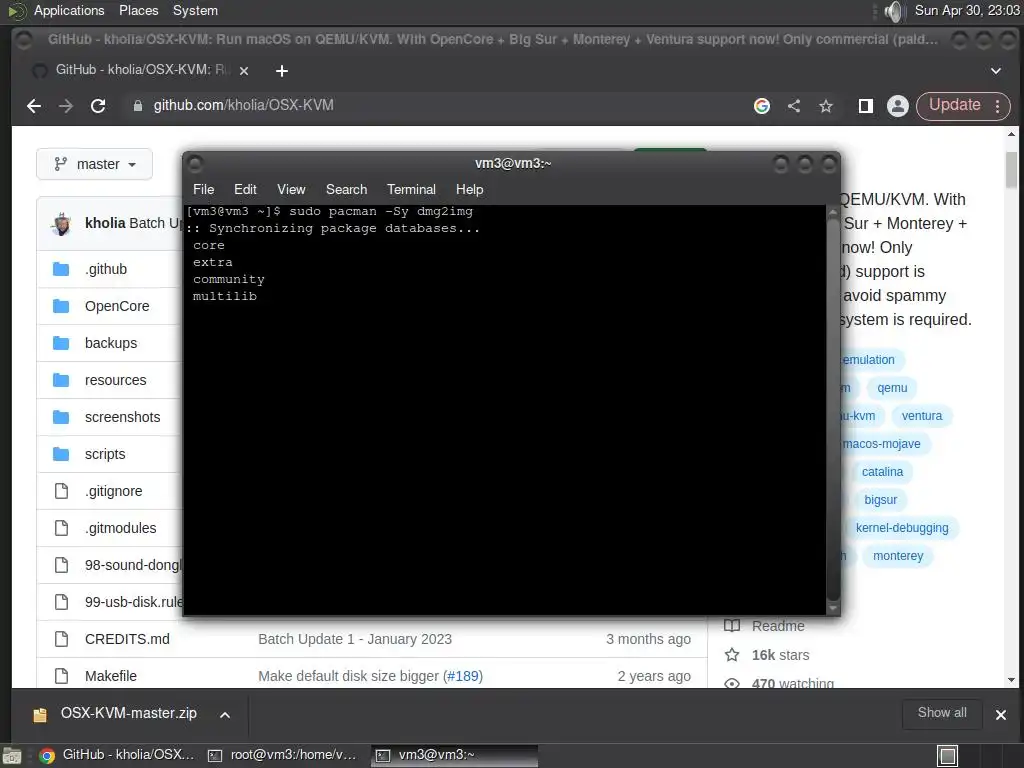Open the System menu in top panel

195,10
